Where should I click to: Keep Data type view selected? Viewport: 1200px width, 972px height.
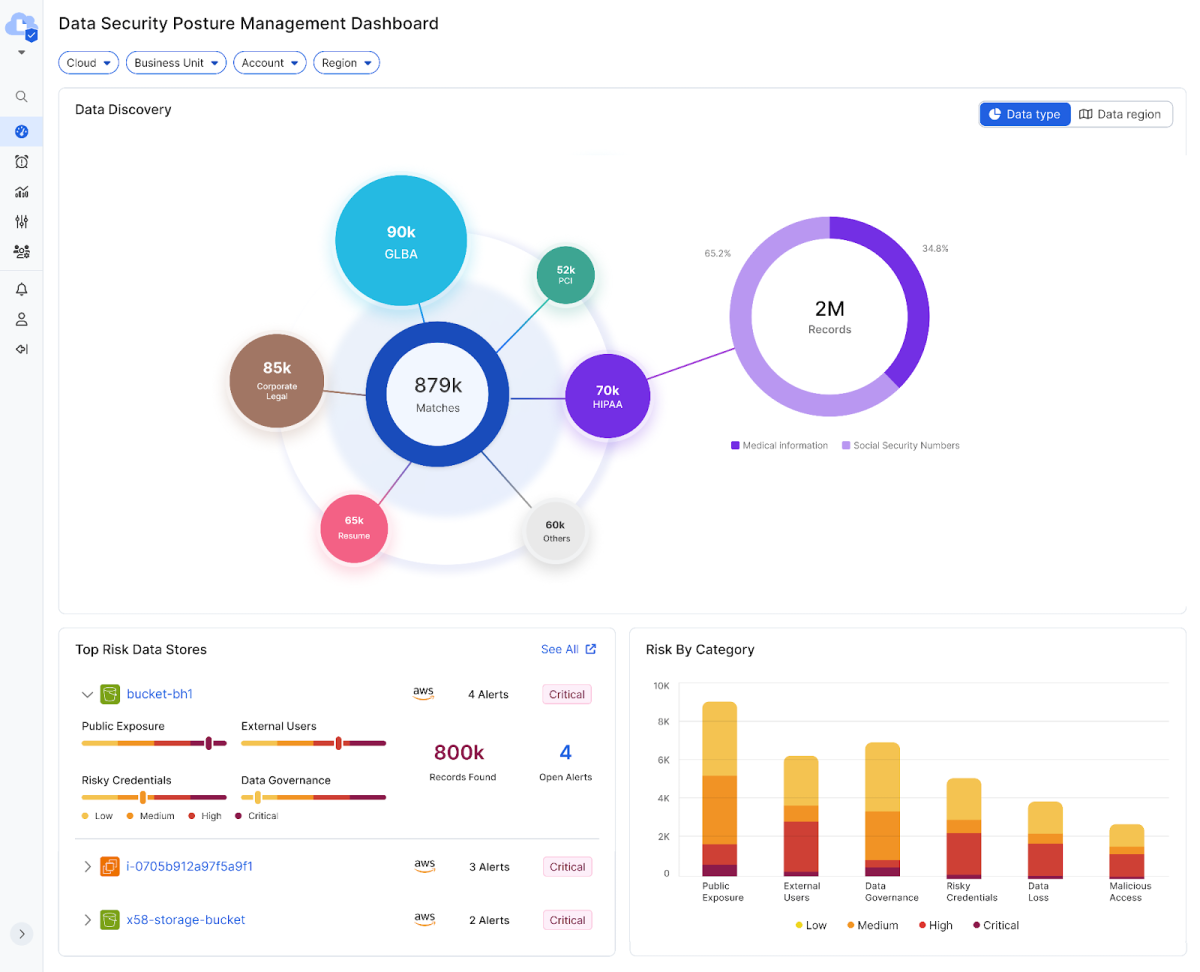(x=1024, y=113)
